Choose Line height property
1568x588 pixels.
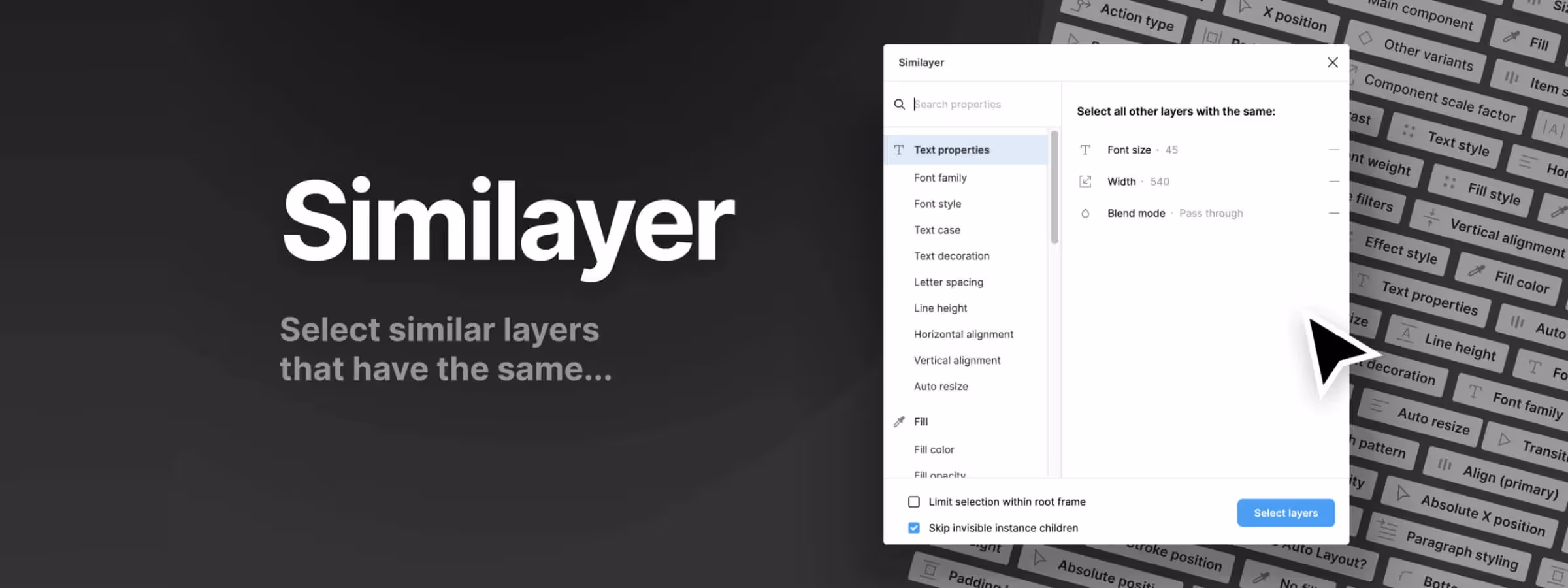coord(940,308)
